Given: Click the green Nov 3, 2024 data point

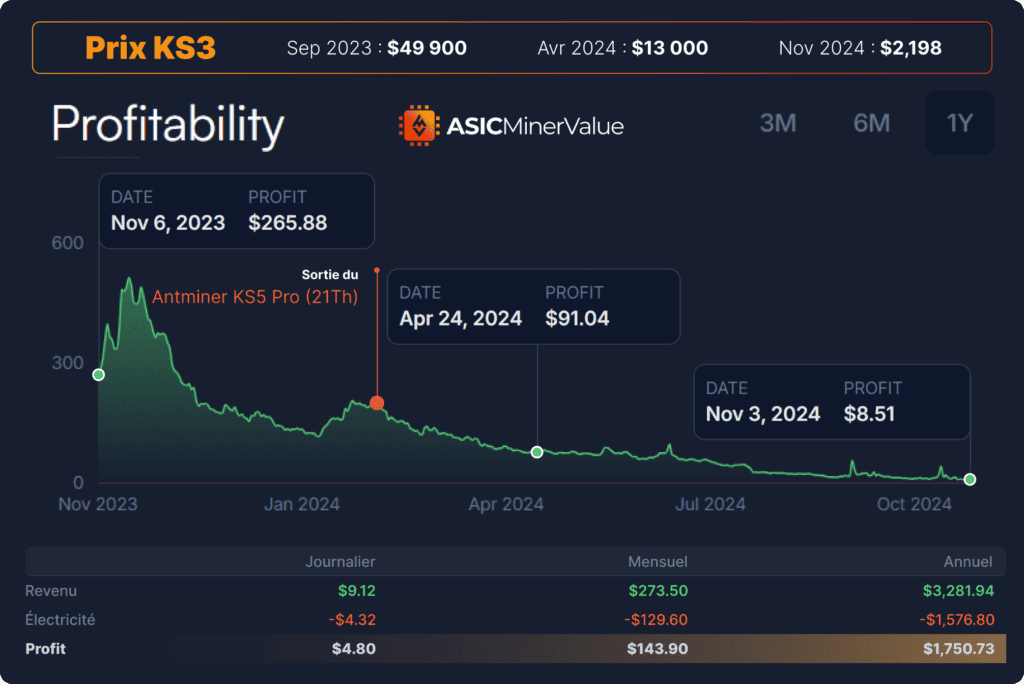Looking at the screenshot, I should (x=970, y=480).
